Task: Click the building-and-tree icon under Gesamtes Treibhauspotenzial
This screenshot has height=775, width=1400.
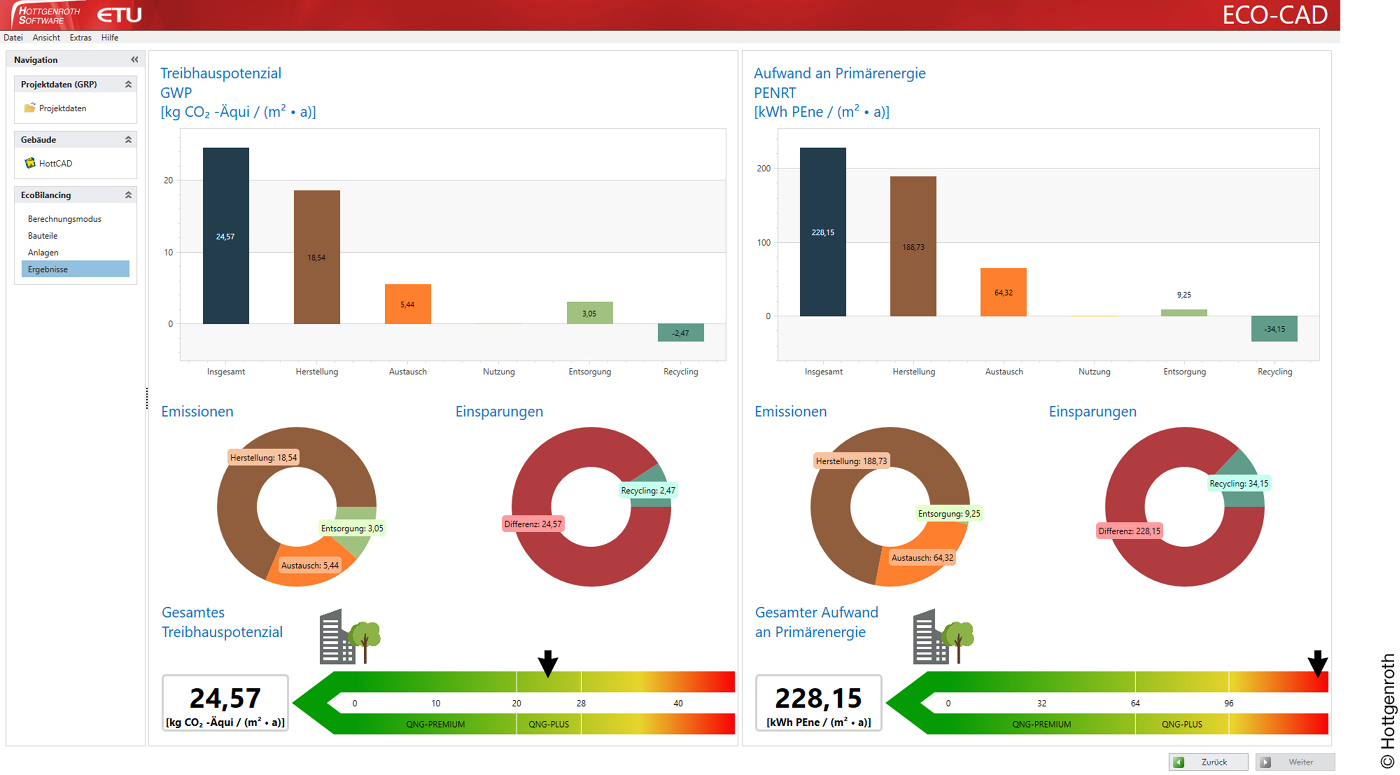Action: pos(350,637)
